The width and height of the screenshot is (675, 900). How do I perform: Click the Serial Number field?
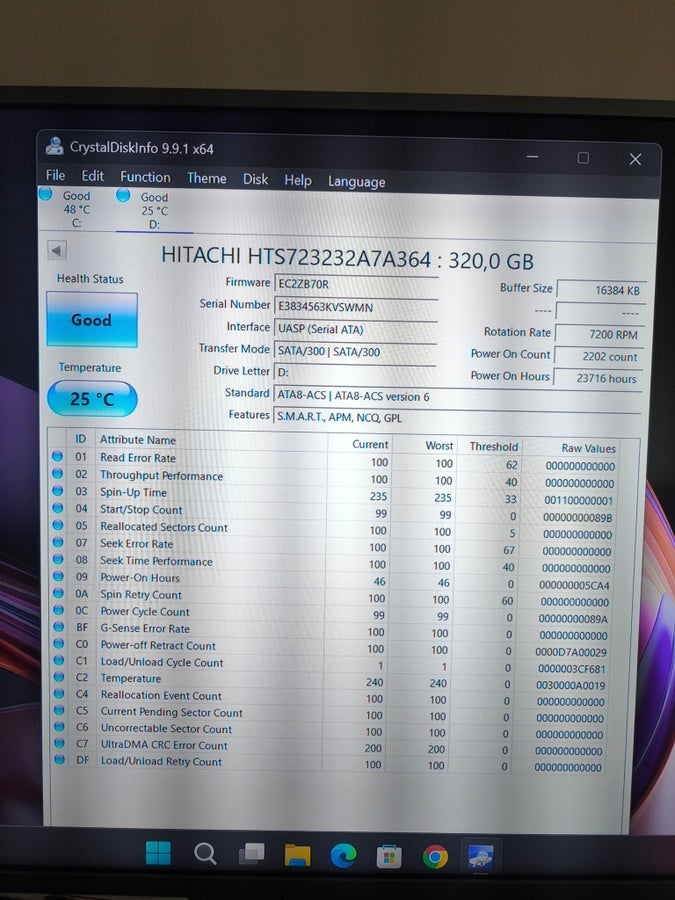coord(356,307)
